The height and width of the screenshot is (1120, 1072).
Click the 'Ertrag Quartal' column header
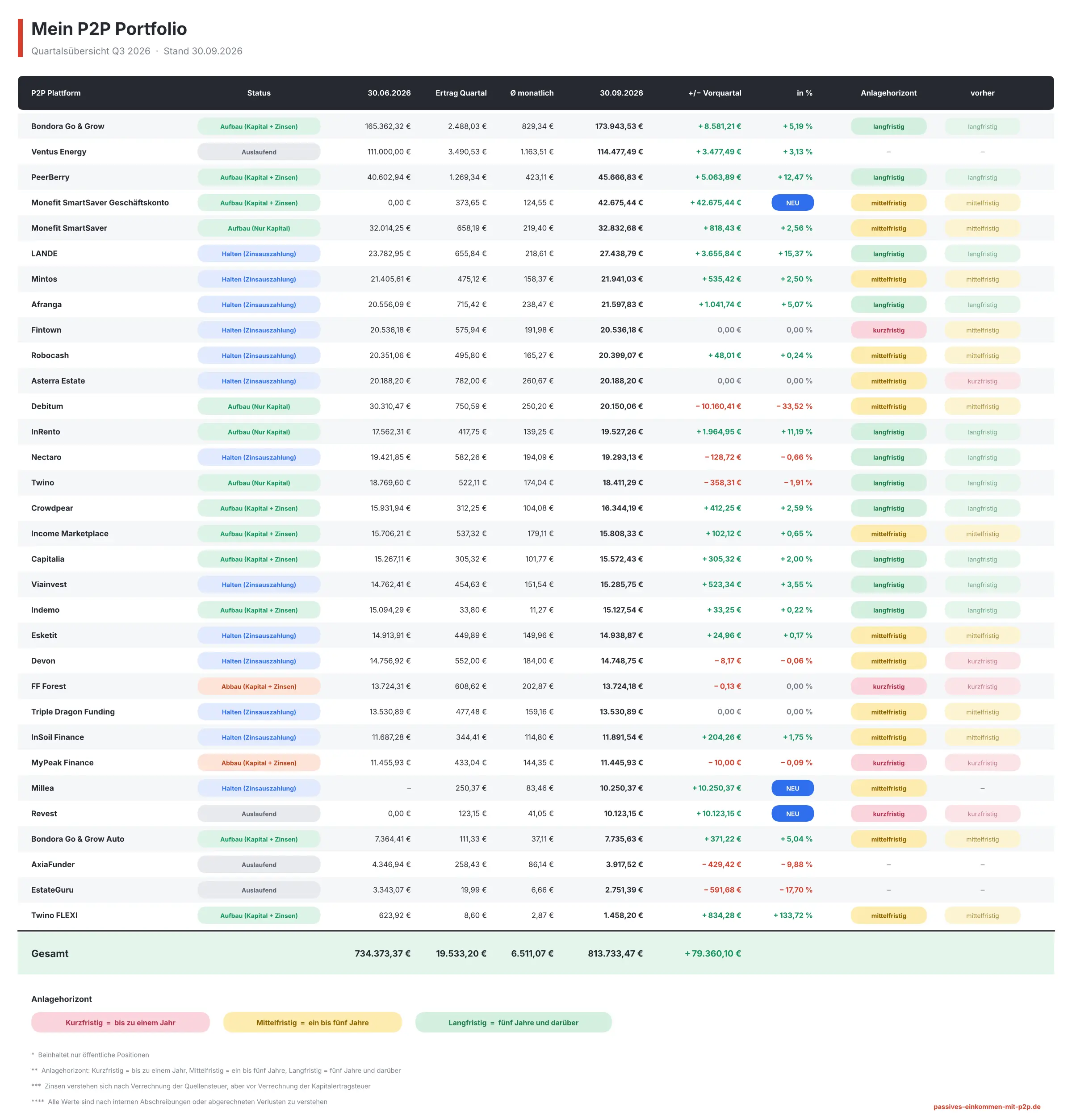coord(461,93)
